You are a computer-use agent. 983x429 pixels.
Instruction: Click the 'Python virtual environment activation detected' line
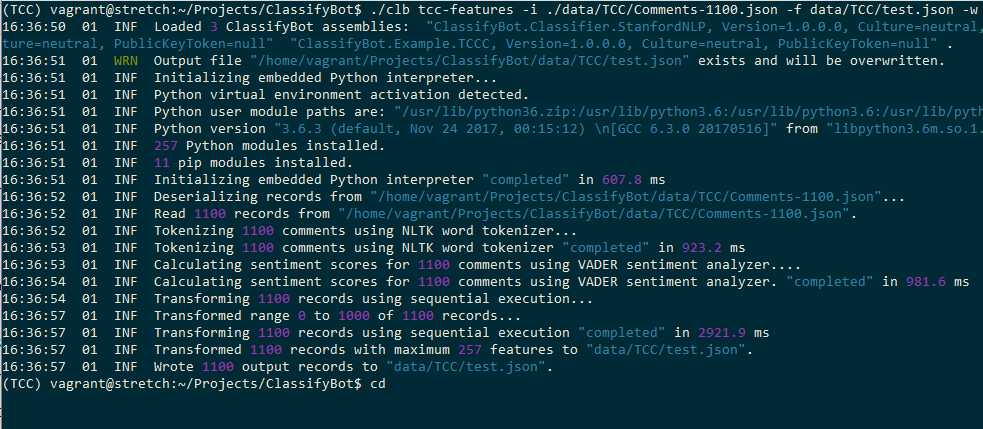[342, 95]
